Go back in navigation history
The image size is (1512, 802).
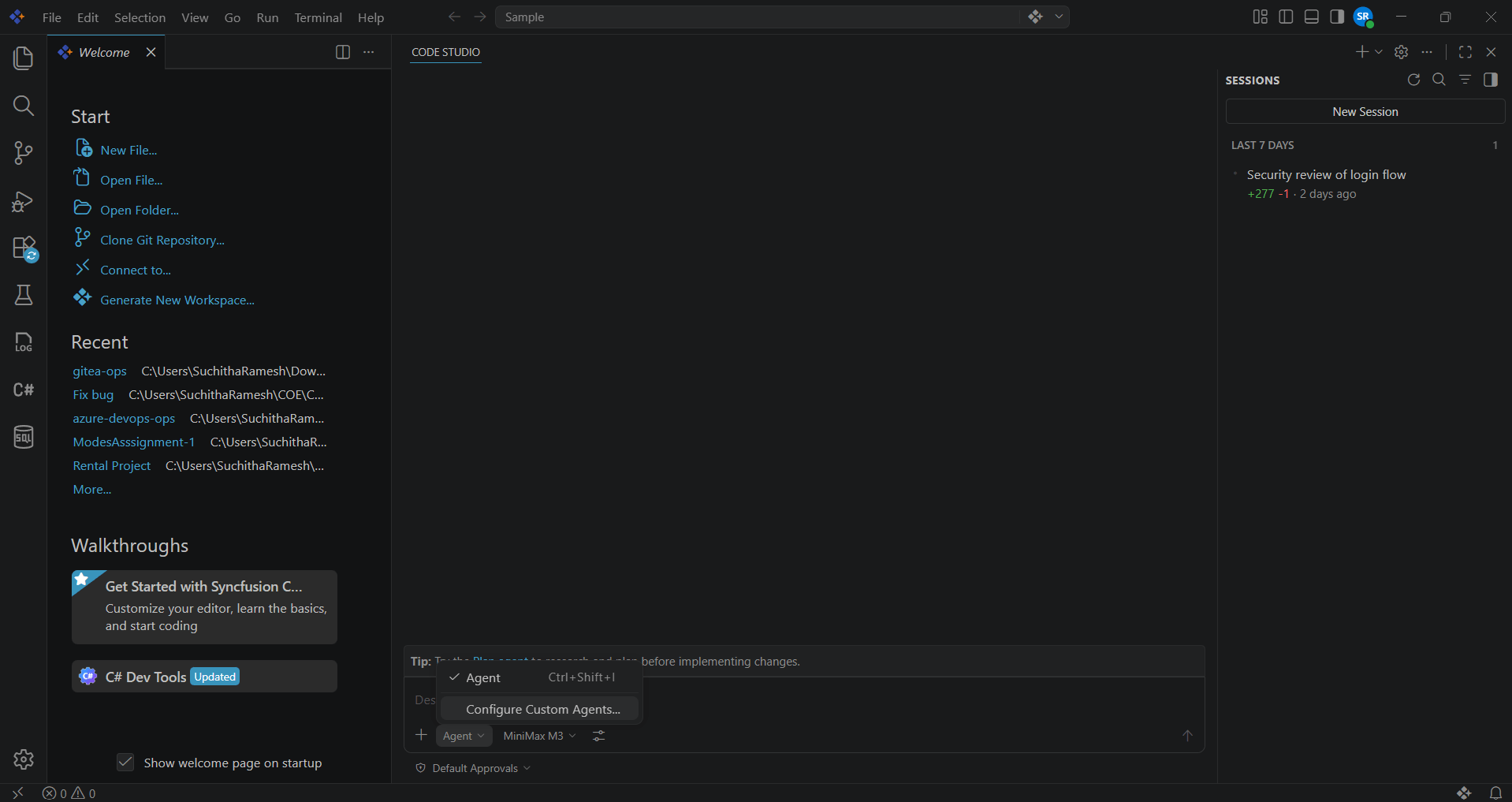(x=454, y=17)
